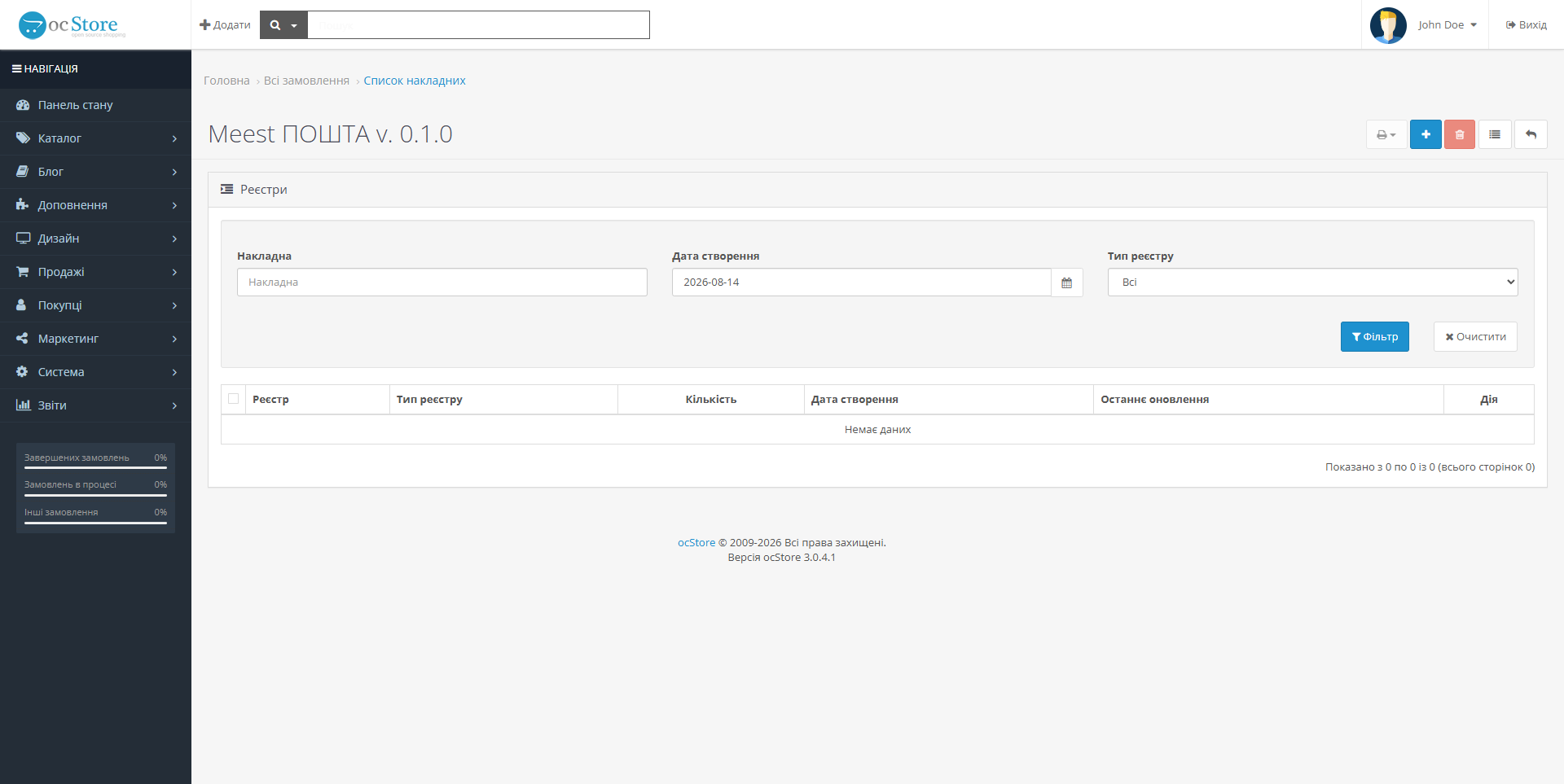The height and width of the screenshot is (784, 1564).
Task: Click the Додати add button
Action: coord(225,25)
